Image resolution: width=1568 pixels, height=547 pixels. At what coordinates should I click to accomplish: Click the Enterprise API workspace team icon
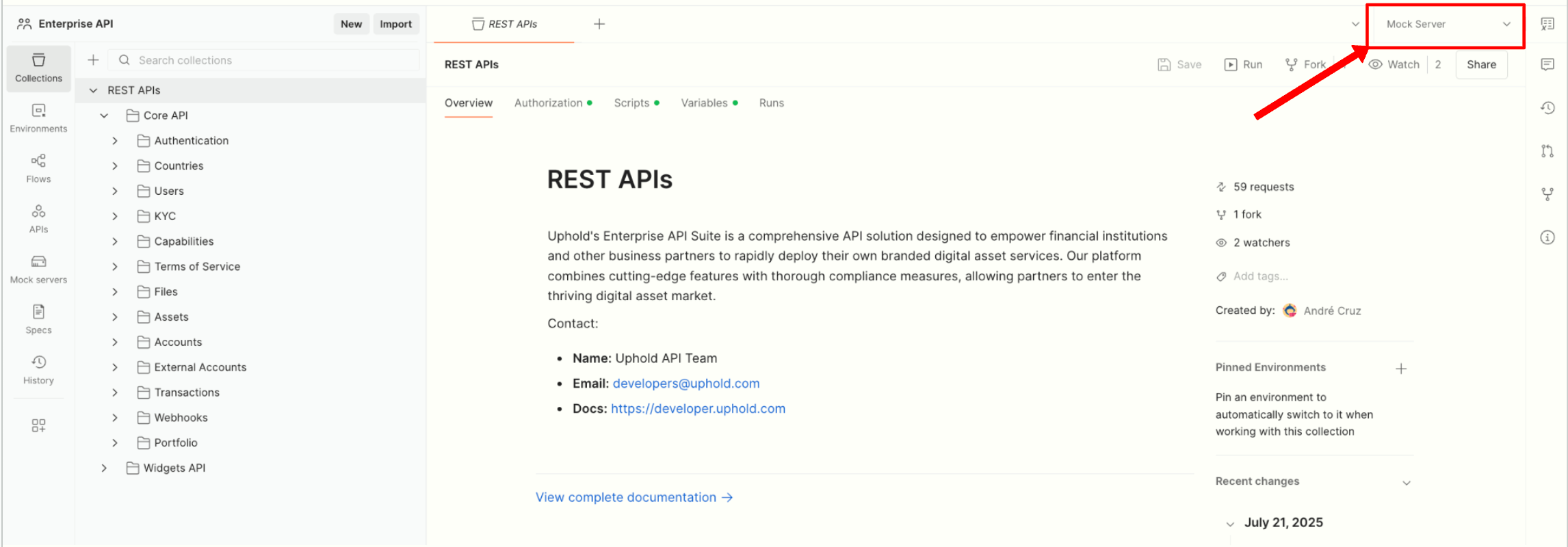coord(25,24)
